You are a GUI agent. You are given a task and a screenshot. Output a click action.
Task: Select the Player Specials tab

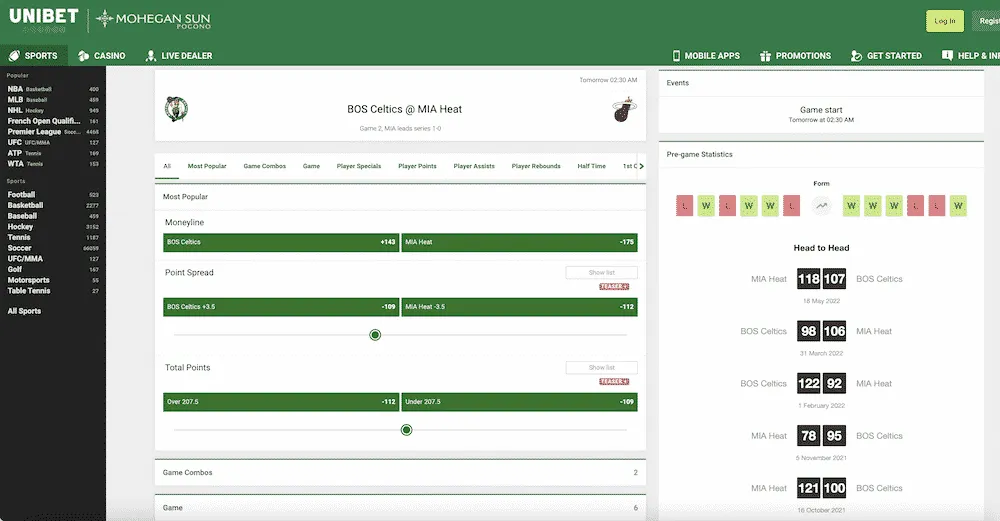point(358,166)
